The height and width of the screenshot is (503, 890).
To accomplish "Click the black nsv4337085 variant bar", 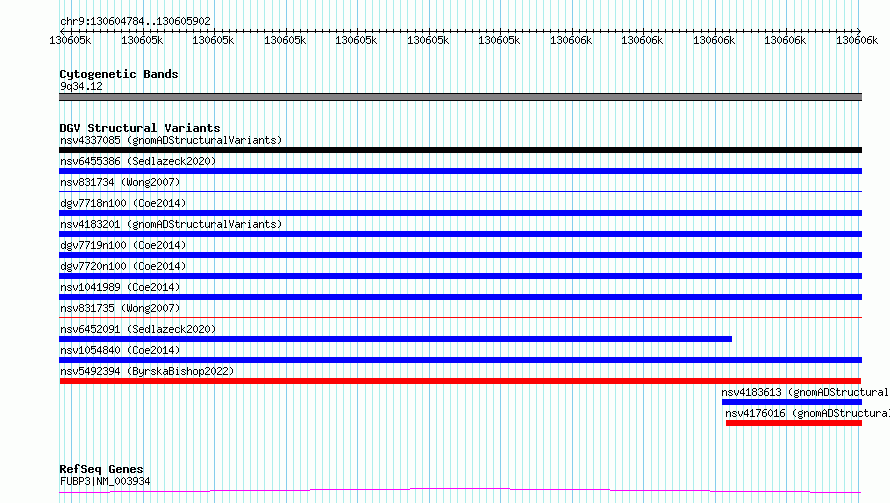I will [x=460, y=150].
